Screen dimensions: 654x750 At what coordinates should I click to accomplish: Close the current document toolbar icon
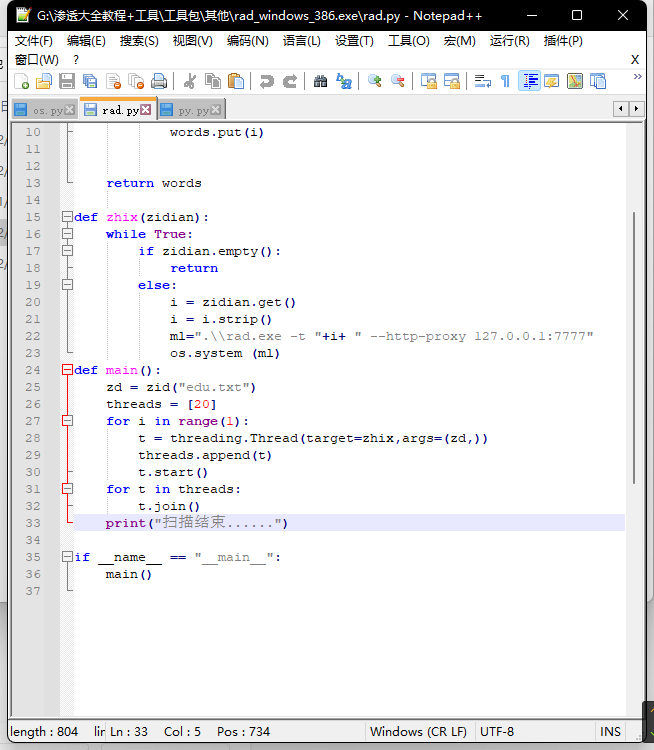(113, 81)
